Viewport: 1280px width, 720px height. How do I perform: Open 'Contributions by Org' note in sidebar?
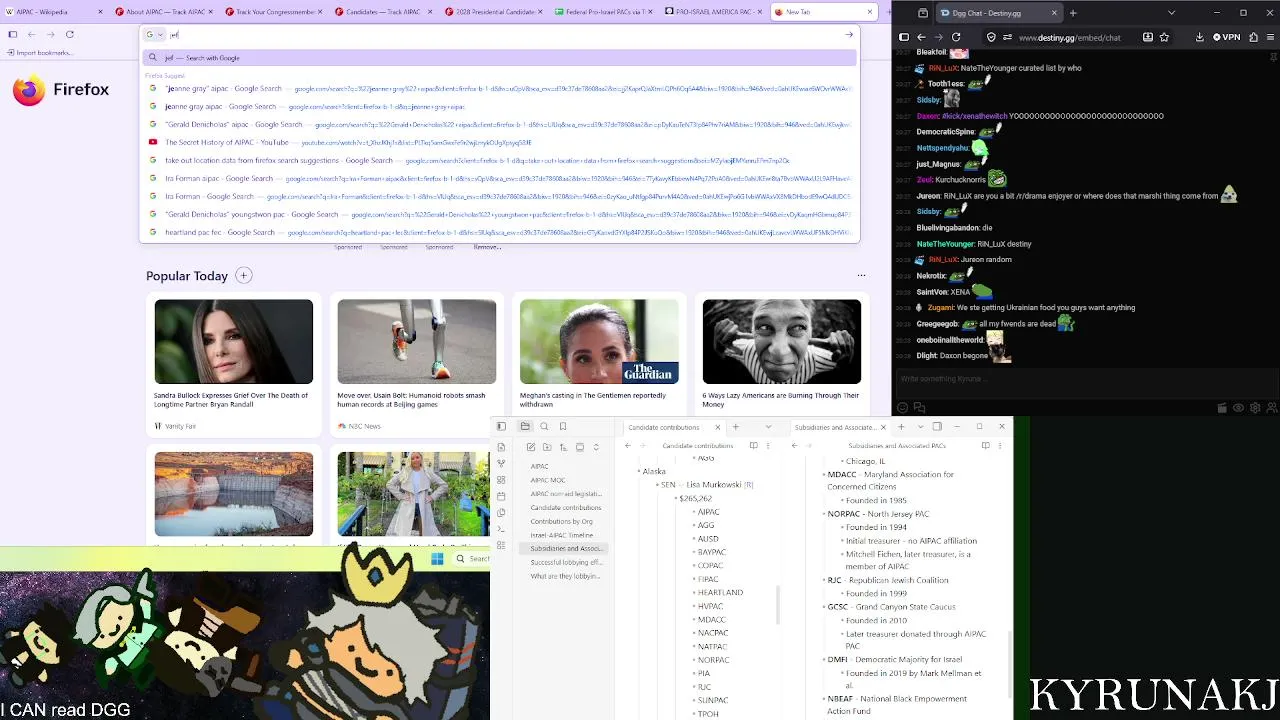pyautogui.click(x=562, y=521)
